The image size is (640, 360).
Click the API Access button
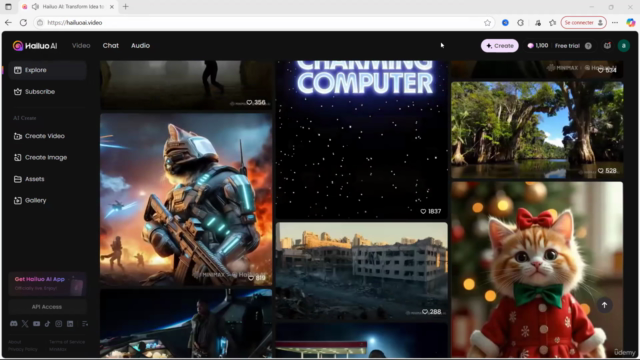pyautogui.click(x=47, y=307)
